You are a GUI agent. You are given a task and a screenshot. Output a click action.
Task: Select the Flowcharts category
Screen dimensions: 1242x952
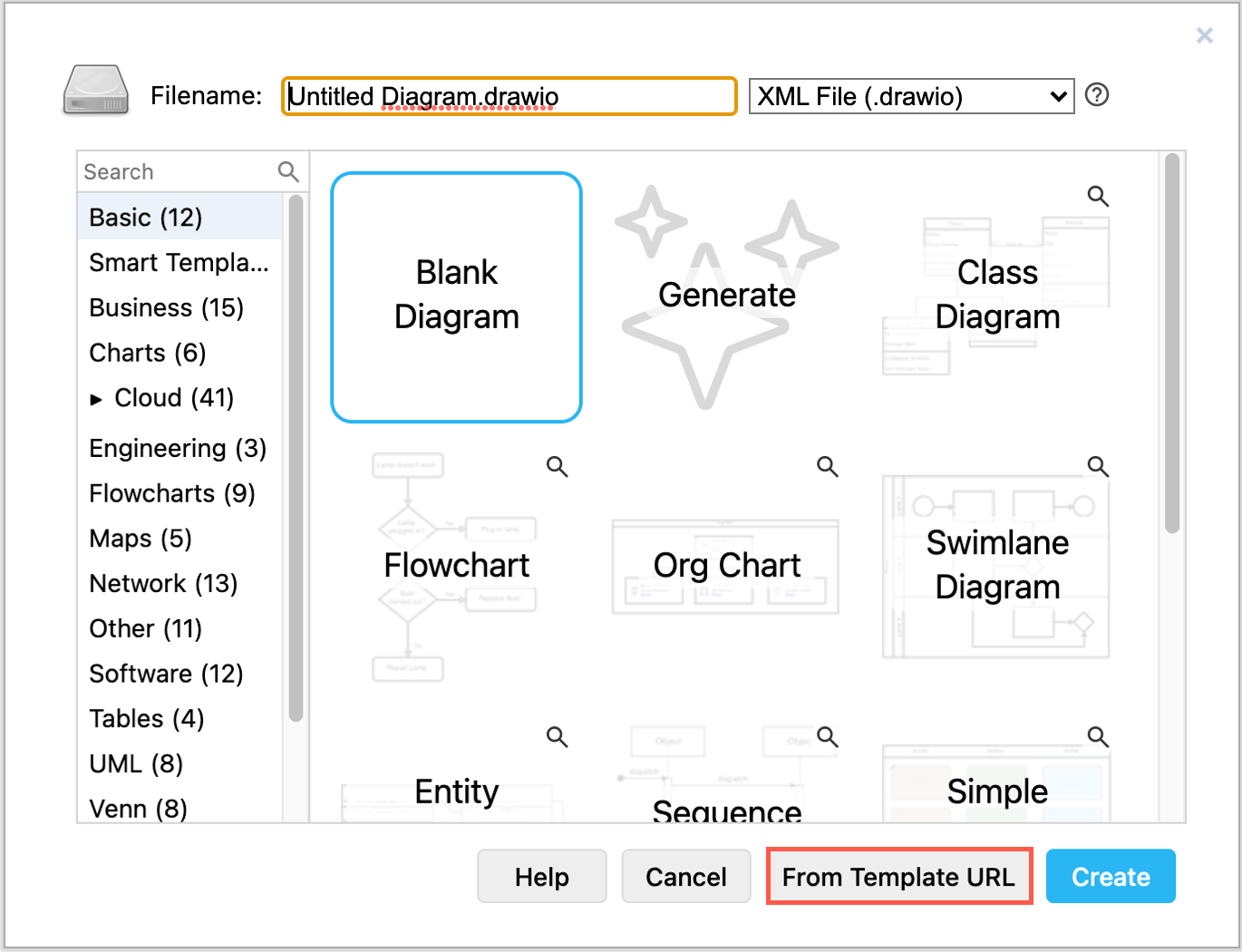172,493
